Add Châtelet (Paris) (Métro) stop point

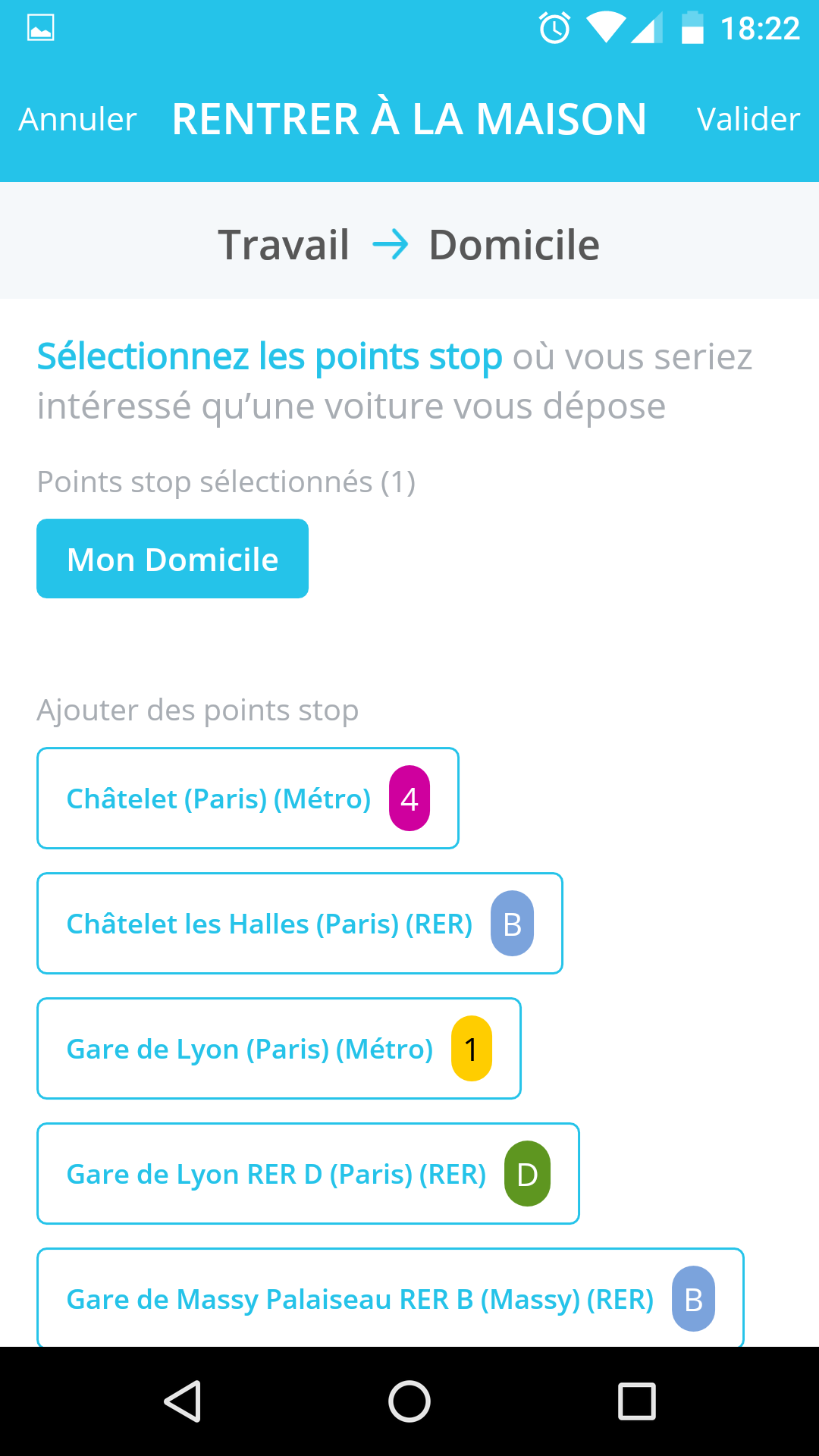point(218,799)
